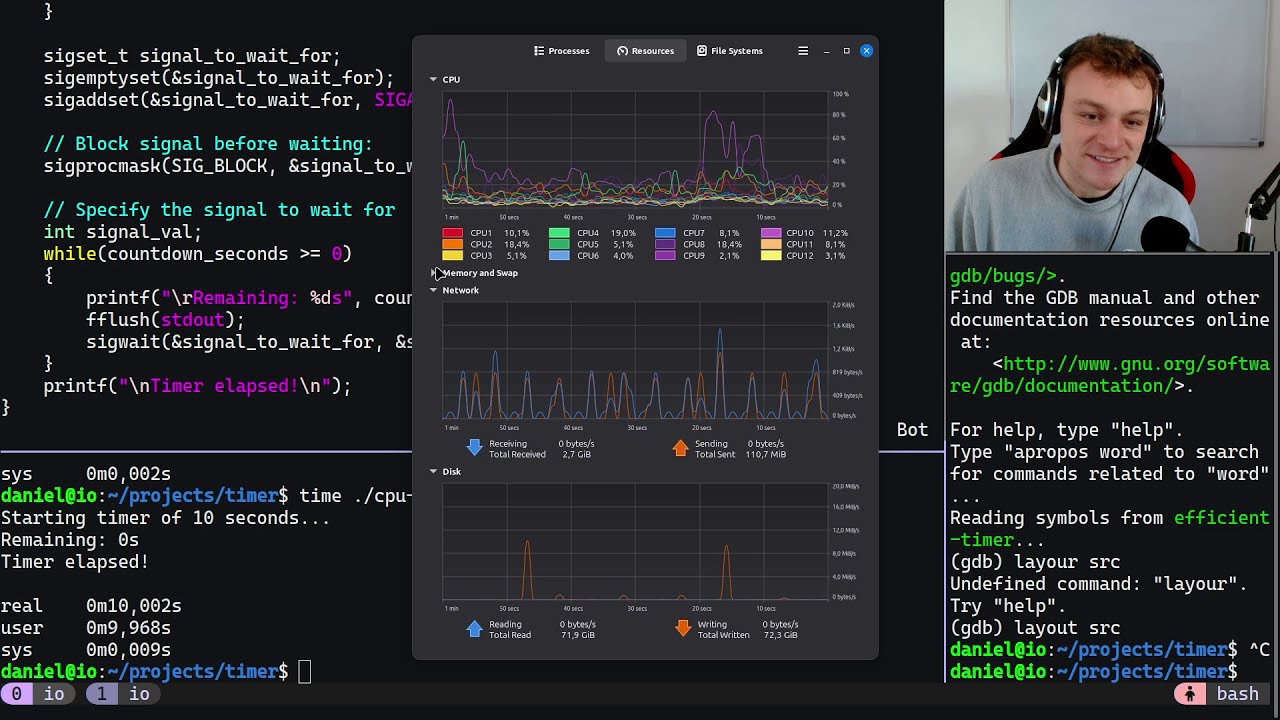Open the File Systems tab
This screenshot has width=1280, height=720.
click(730, 51)
